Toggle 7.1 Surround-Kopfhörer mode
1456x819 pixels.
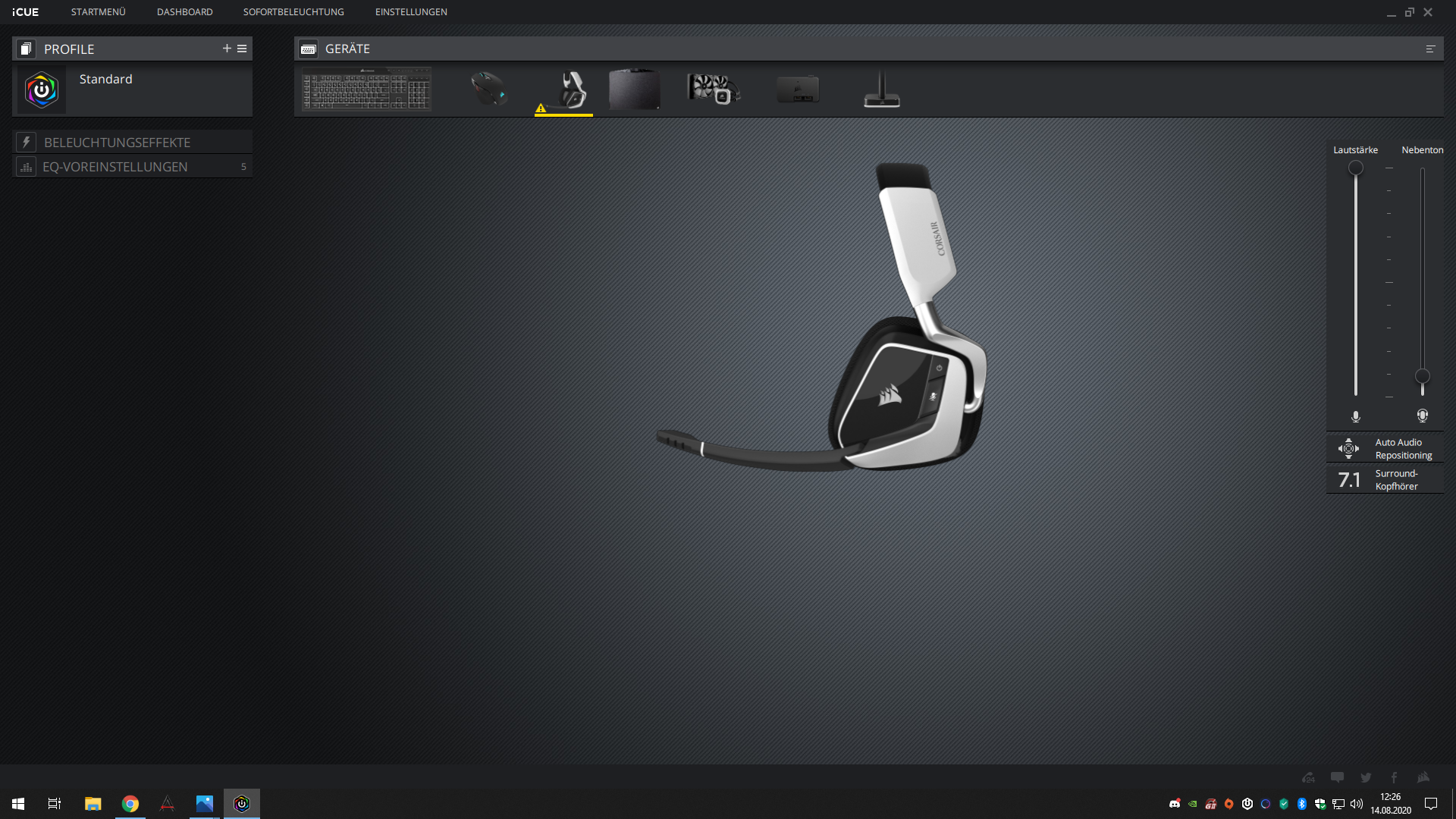1385,479
